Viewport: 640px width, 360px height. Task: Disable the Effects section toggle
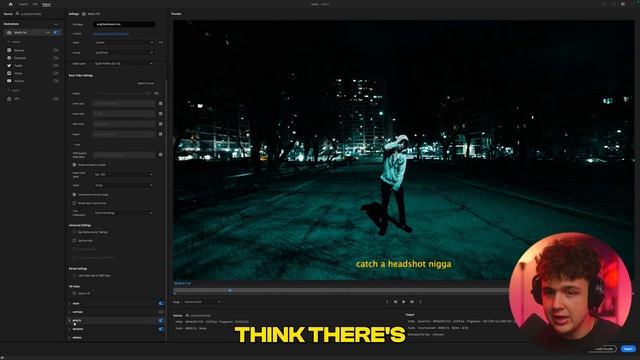pos(161,320)
